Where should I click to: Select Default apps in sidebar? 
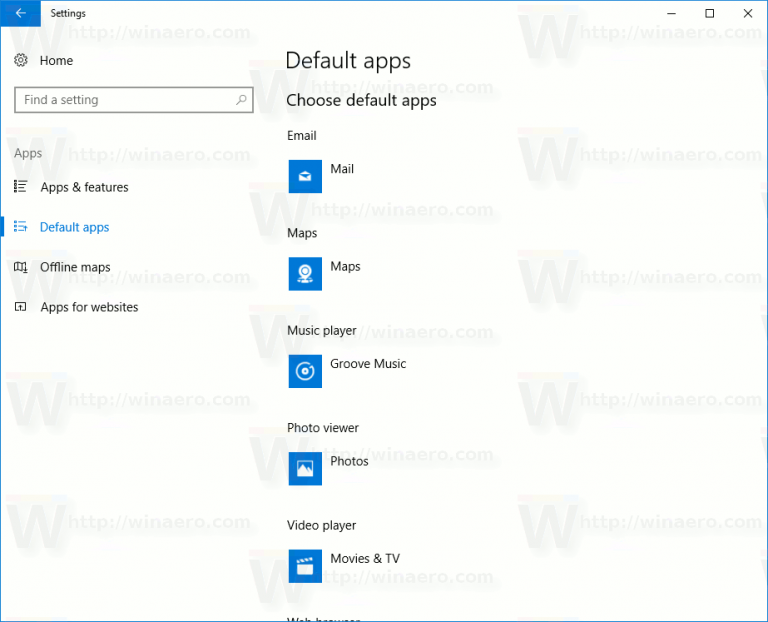pyautogui.click(x=74, y=227)
